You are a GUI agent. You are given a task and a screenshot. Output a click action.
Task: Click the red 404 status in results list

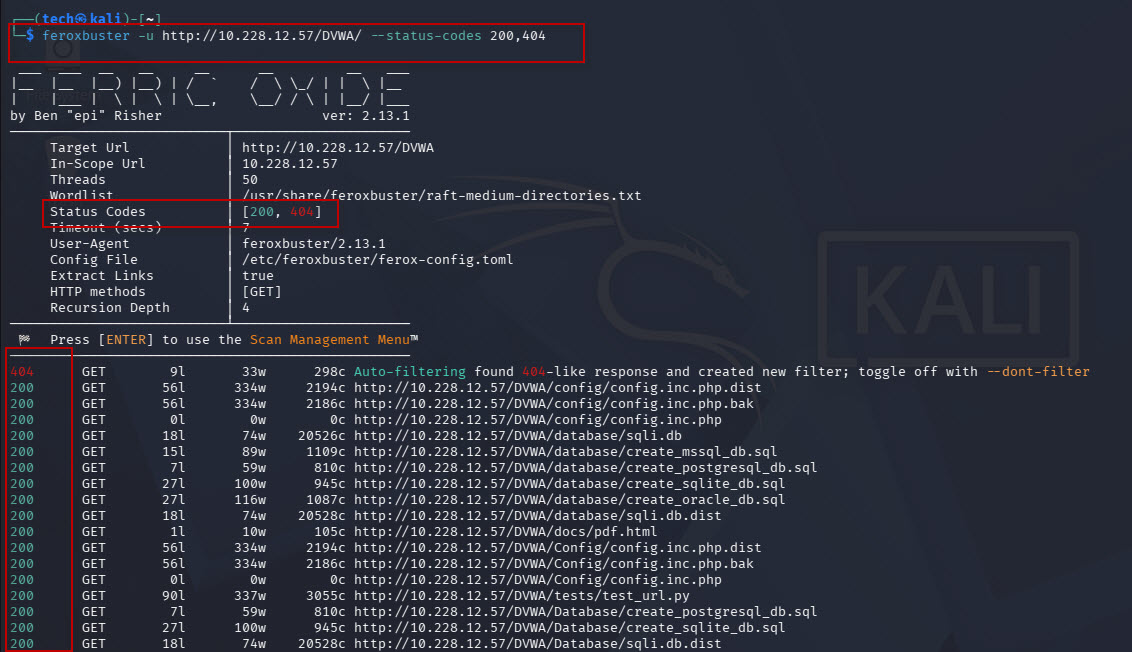(22, 371)
